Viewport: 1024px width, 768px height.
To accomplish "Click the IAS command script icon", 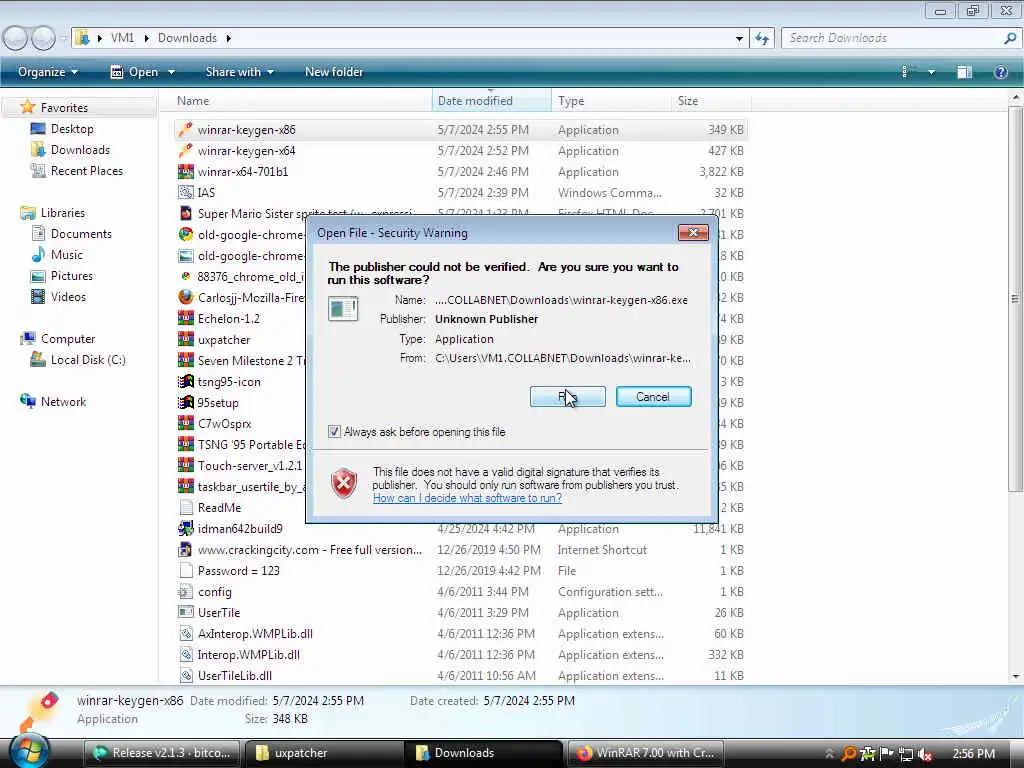I will click(x=186, y=192).
